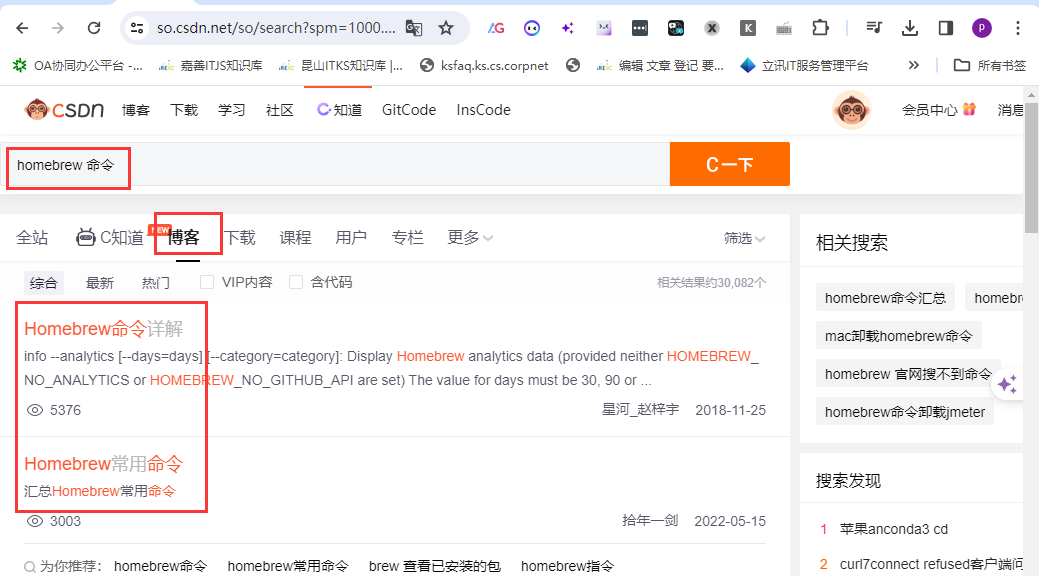The width and height of the screenshot is (1039, 576).
Task: Select the 全站 tab
Action: (32, 237)
